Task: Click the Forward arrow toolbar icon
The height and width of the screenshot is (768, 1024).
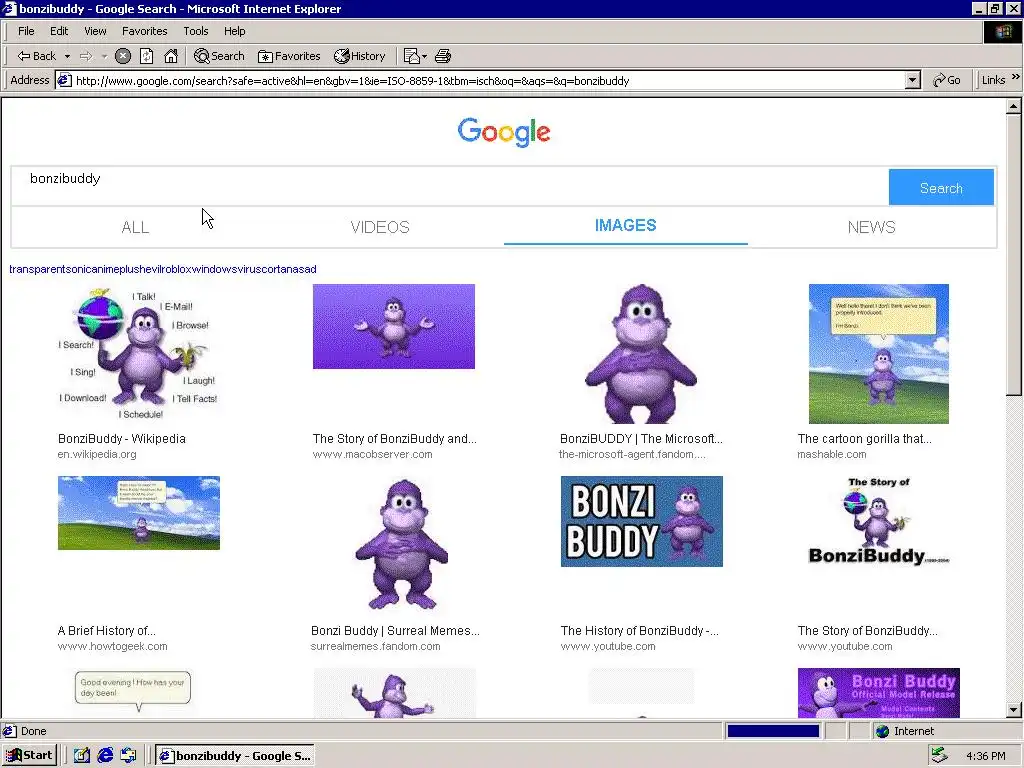Action: click(86, 56)
